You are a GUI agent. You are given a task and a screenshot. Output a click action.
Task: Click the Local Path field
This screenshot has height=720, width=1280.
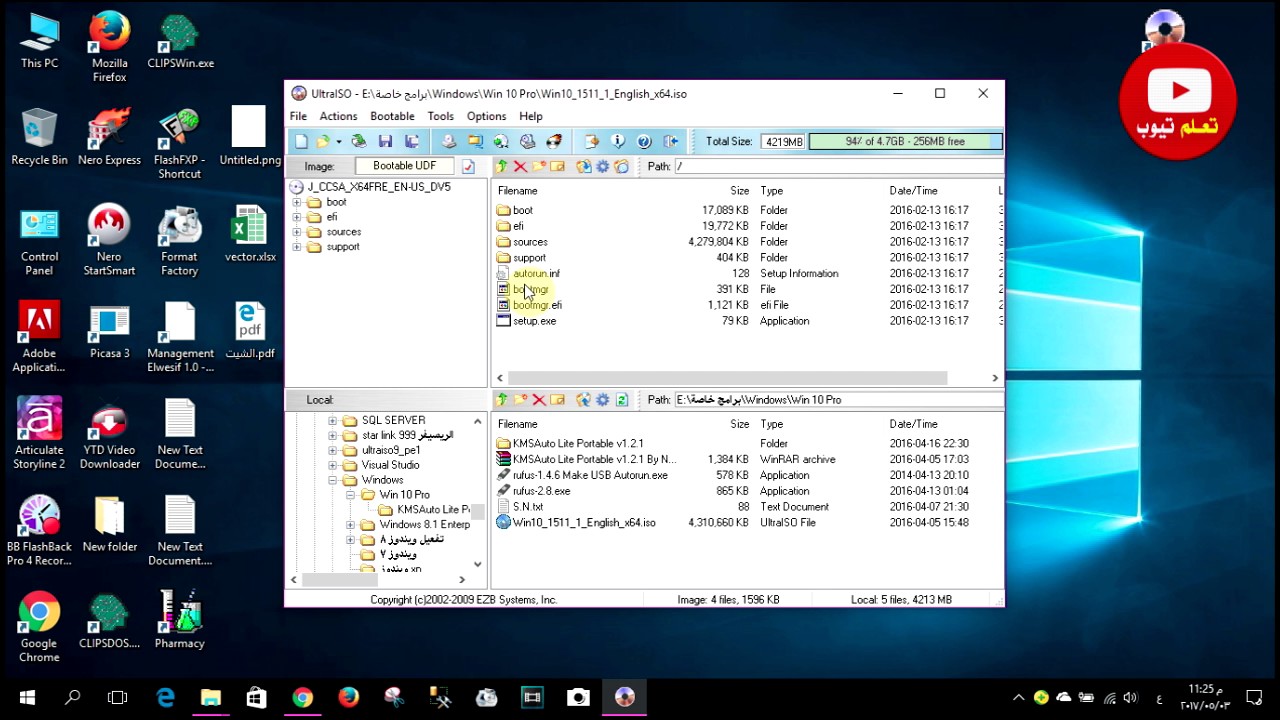[838, 400]
